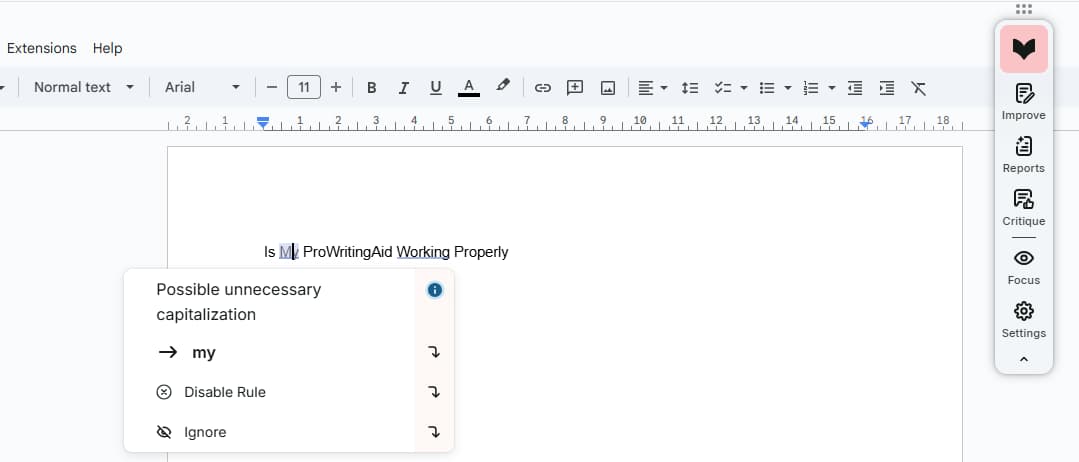This screenshot has width=1079, height=462.
Task: Collapse the ProWritingAid sidebar chevron
Action: coord(1023,359)
